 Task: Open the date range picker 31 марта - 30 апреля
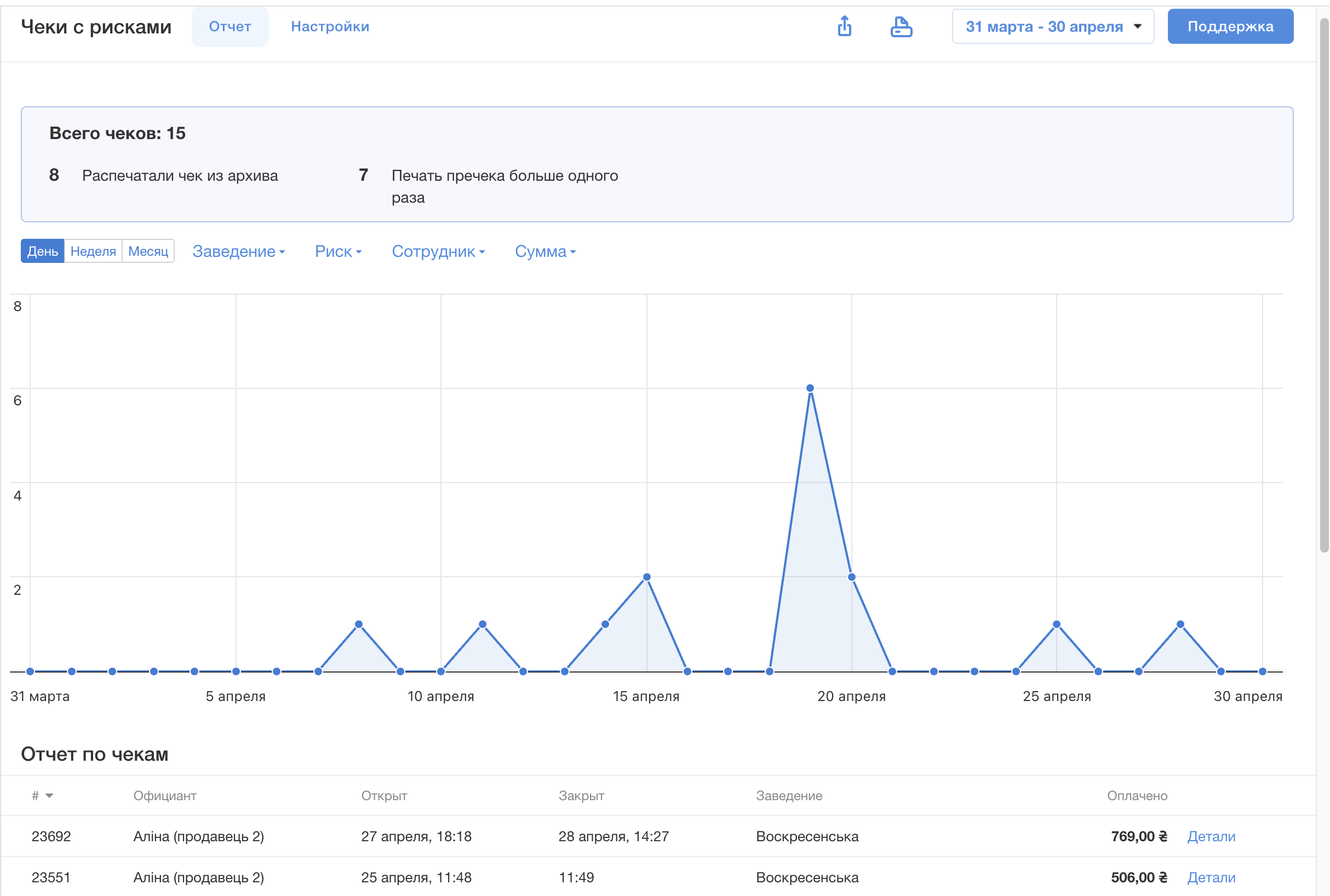(1053, 26)
